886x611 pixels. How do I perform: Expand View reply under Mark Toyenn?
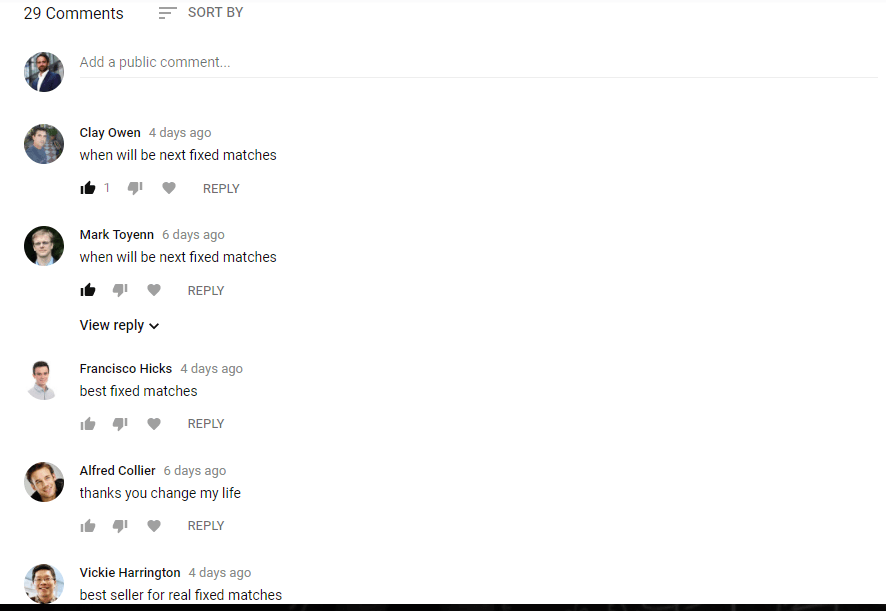(119, 326)
